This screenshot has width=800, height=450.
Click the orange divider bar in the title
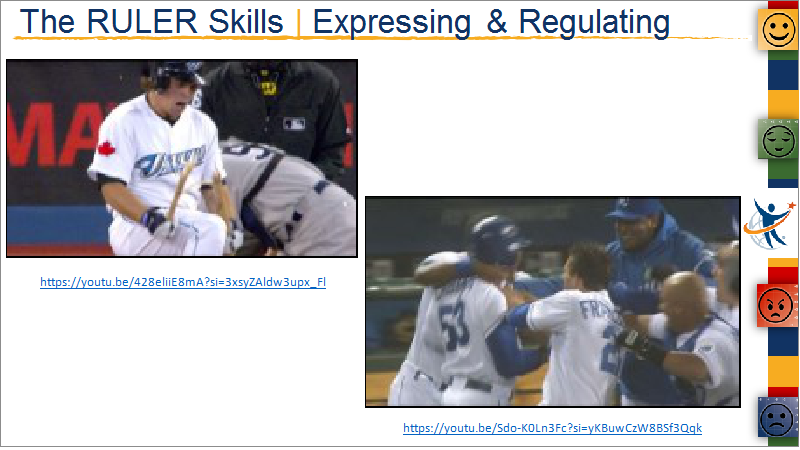[x=298, y=23]
